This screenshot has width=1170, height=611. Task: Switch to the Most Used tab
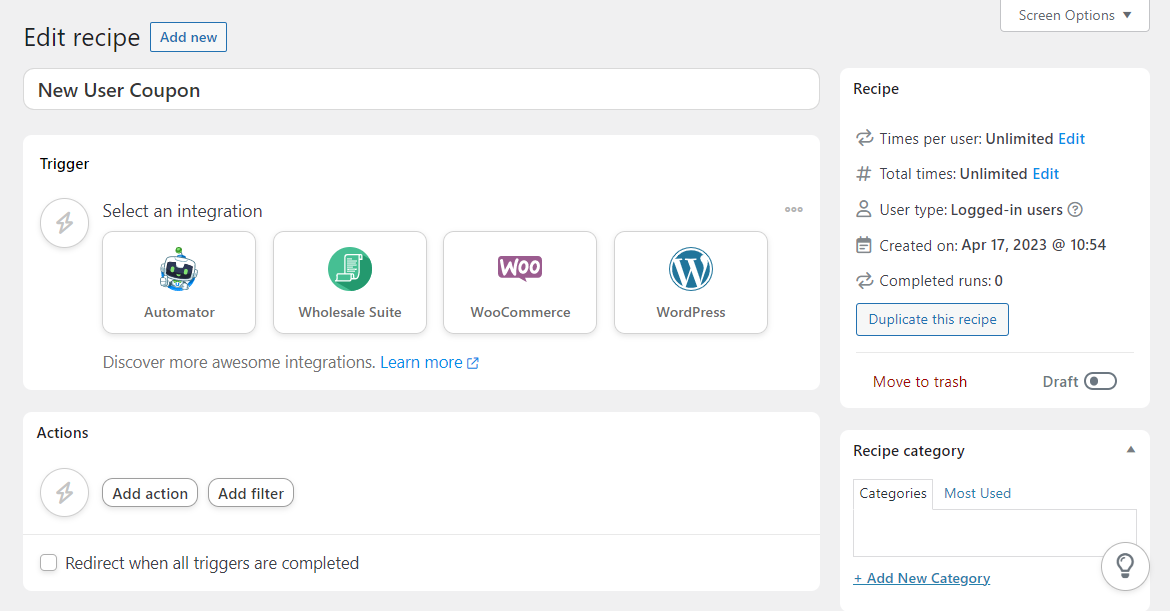(977, 493)
